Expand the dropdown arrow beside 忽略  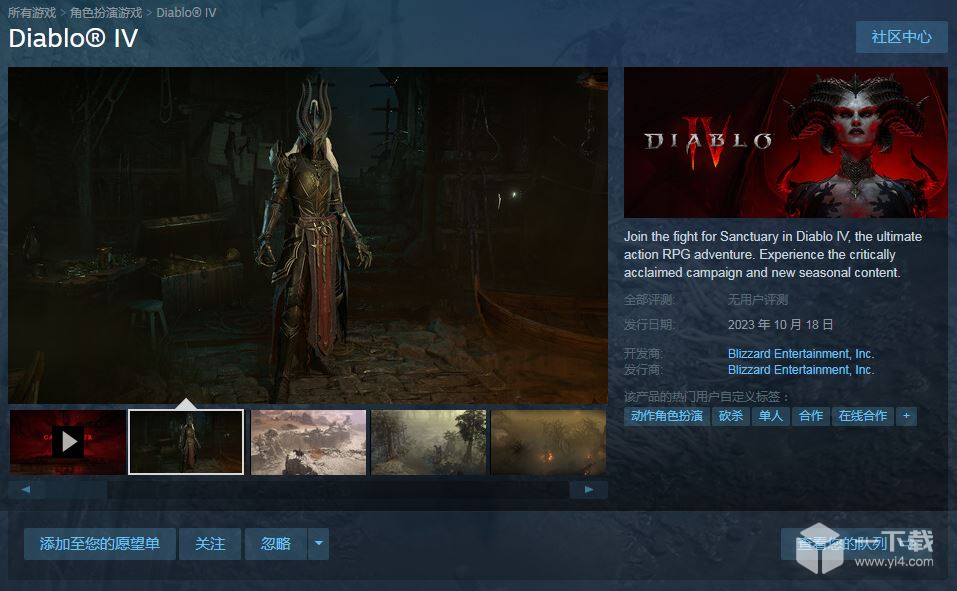pyautogui.click(x=319, y=544)
